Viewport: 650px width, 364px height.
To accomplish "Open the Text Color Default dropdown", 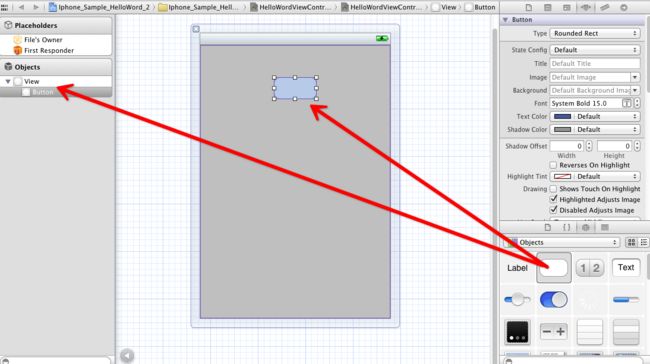I will [x=607, y=116].
